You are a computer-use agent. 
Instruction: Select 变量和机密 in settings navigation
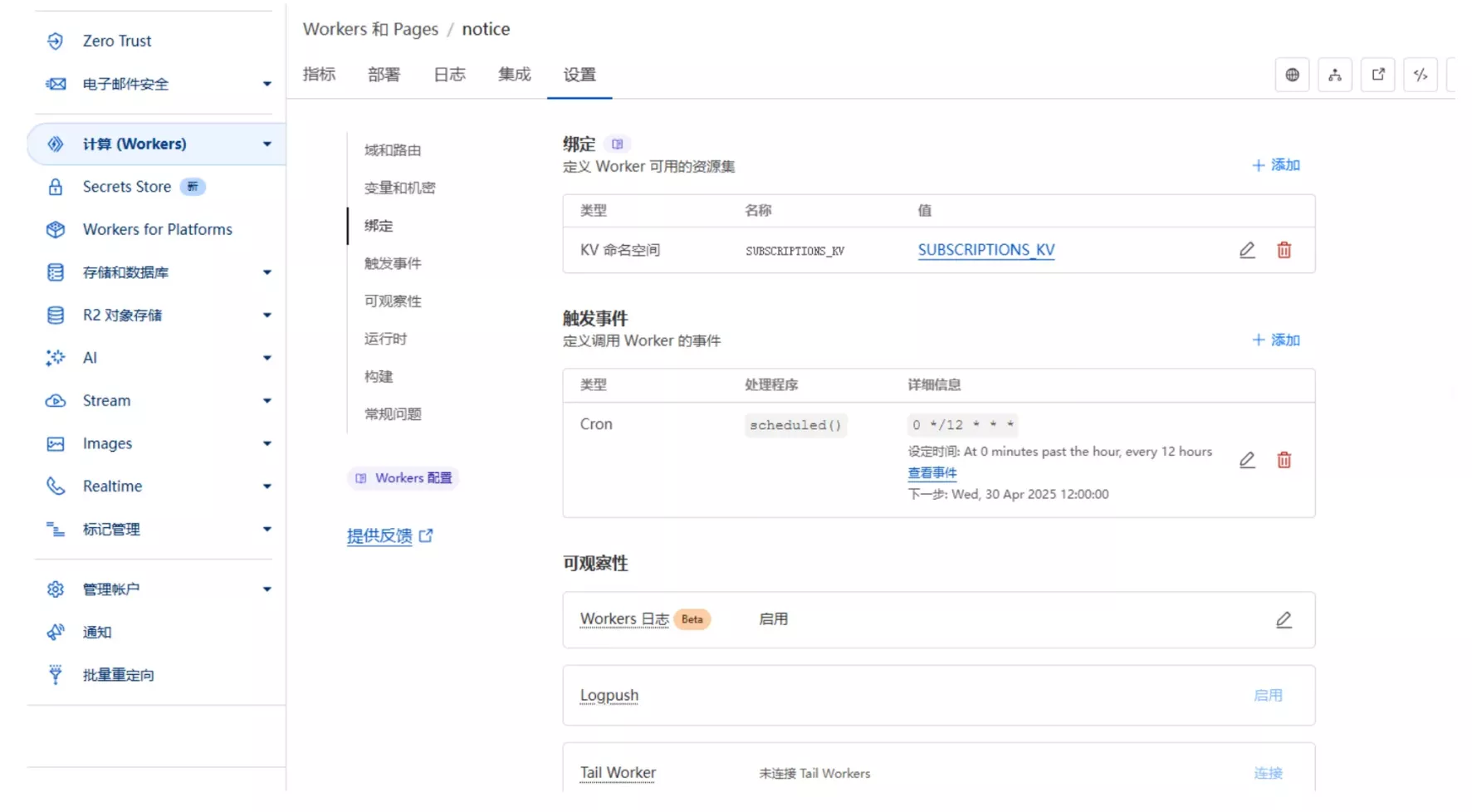point(399,188)
